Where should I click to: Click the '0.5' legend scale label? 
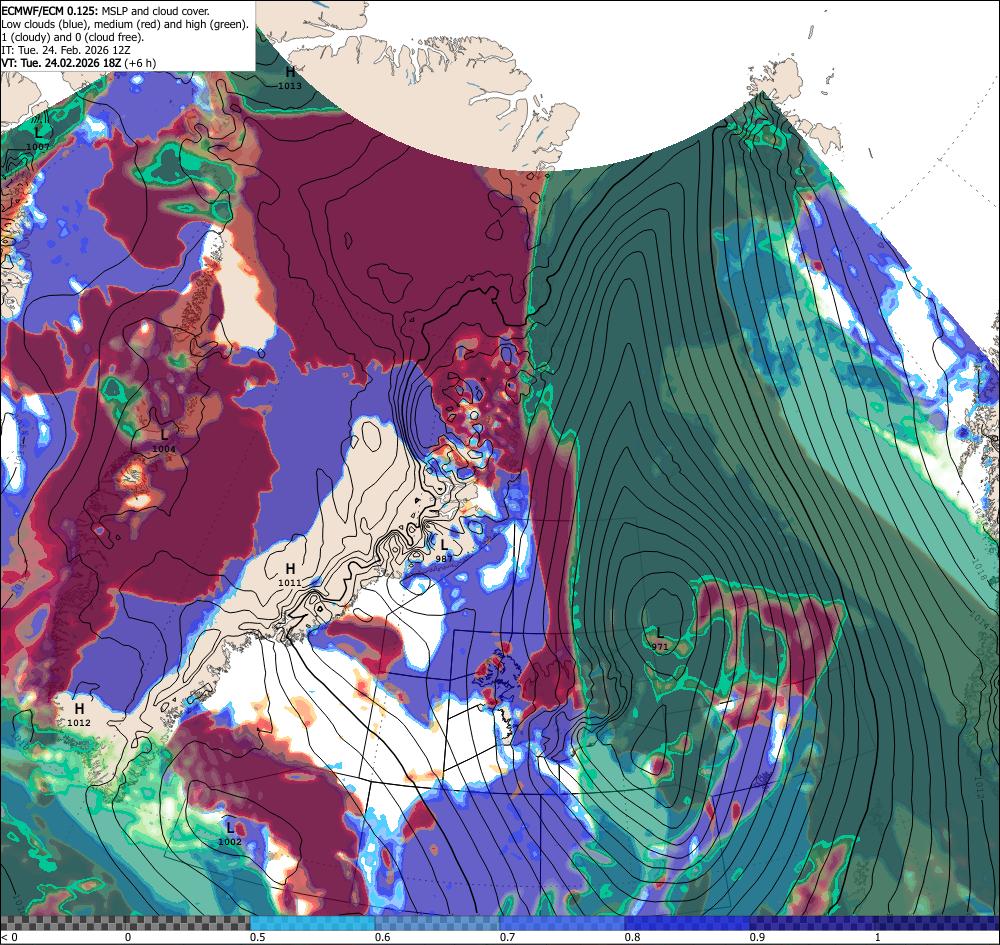258,937
